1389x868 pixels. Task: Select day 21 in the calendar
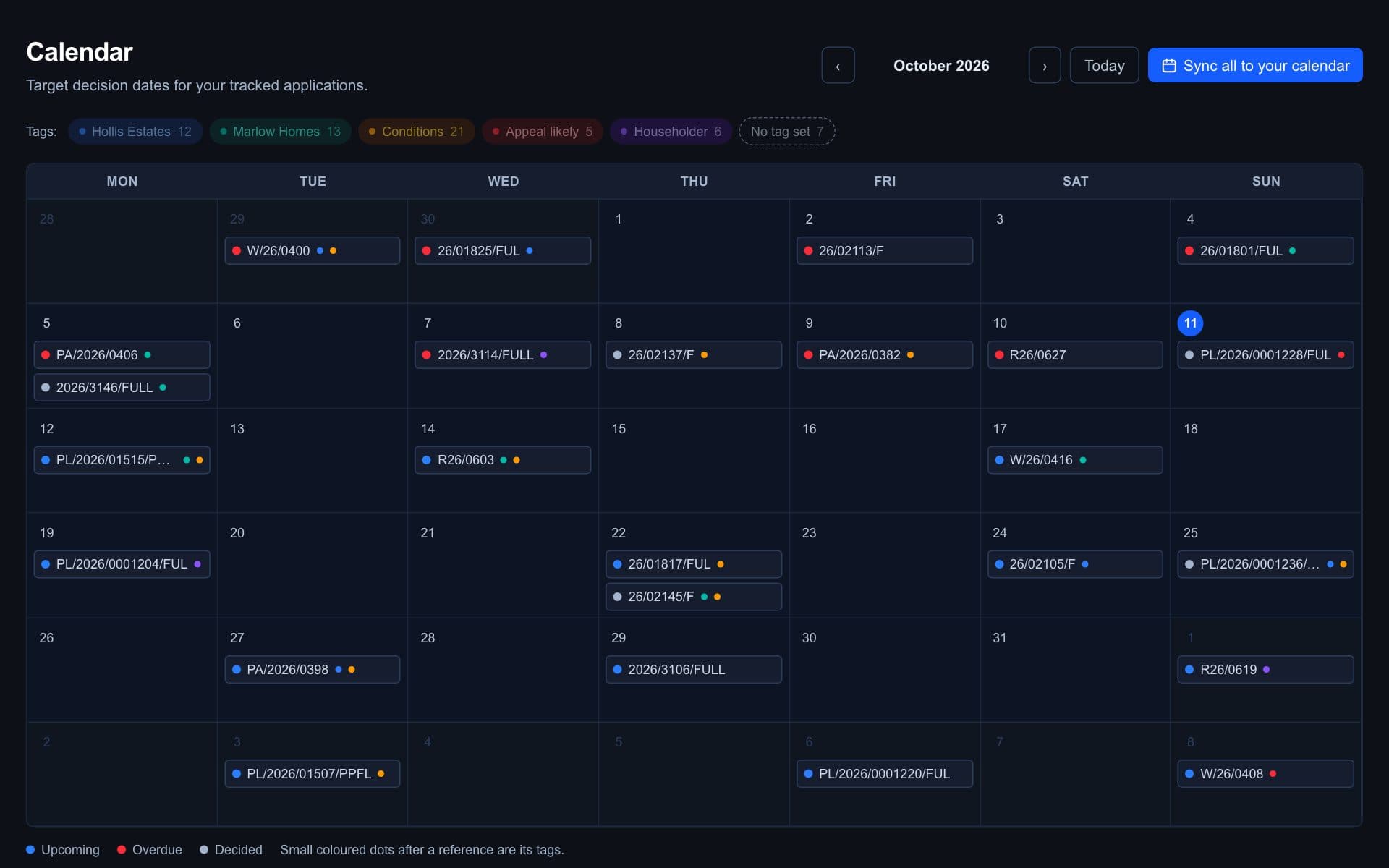(x=428, y=533)
